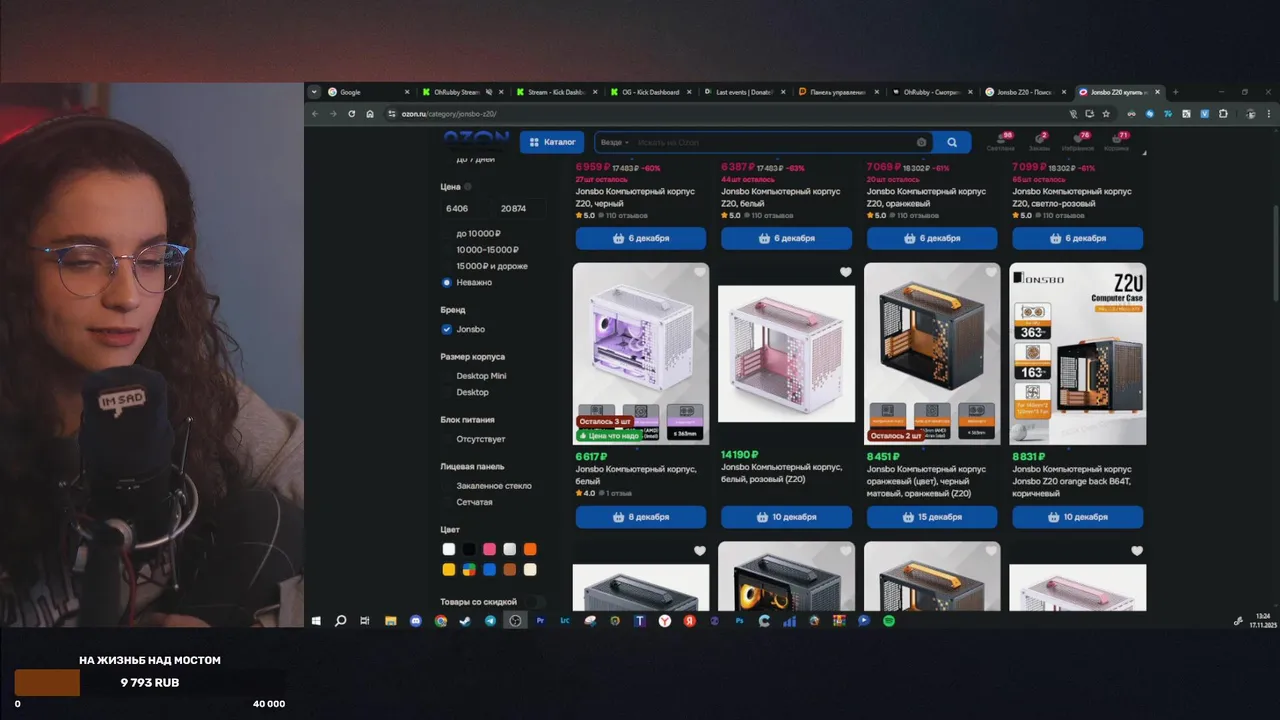Click the Ozon logo
The height and width of the screenshot is (720, 1280).
(476, 141)
